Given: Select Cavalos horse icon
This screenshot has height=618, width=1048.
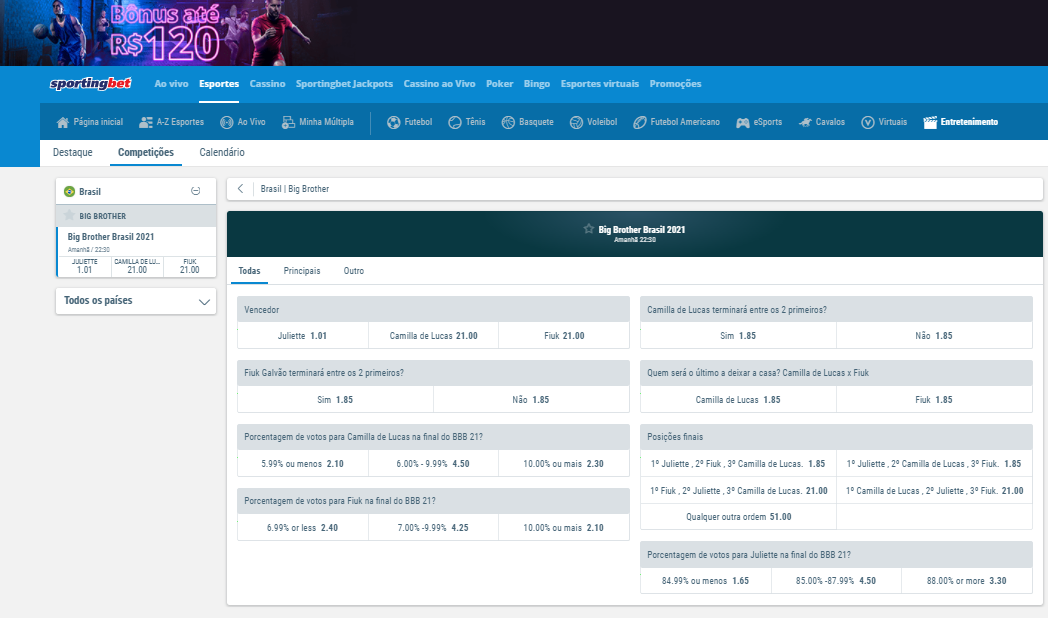Looking at the screenshot, I should (x=805, y=122).
